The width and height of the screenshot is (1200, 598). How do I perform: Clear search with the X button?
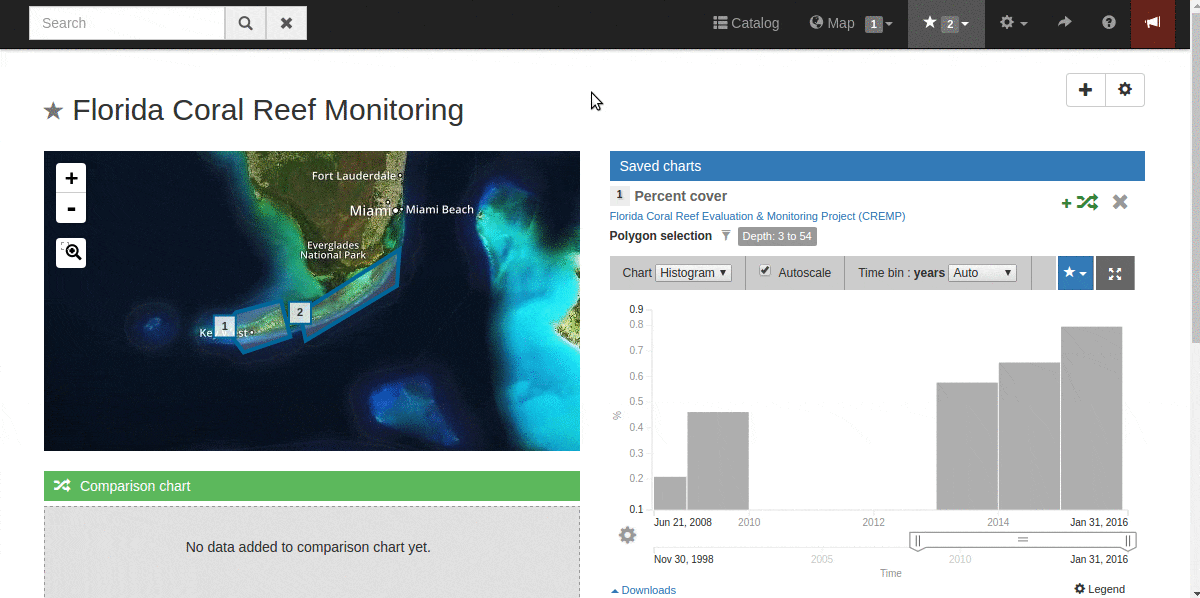[x=286, y=23]
